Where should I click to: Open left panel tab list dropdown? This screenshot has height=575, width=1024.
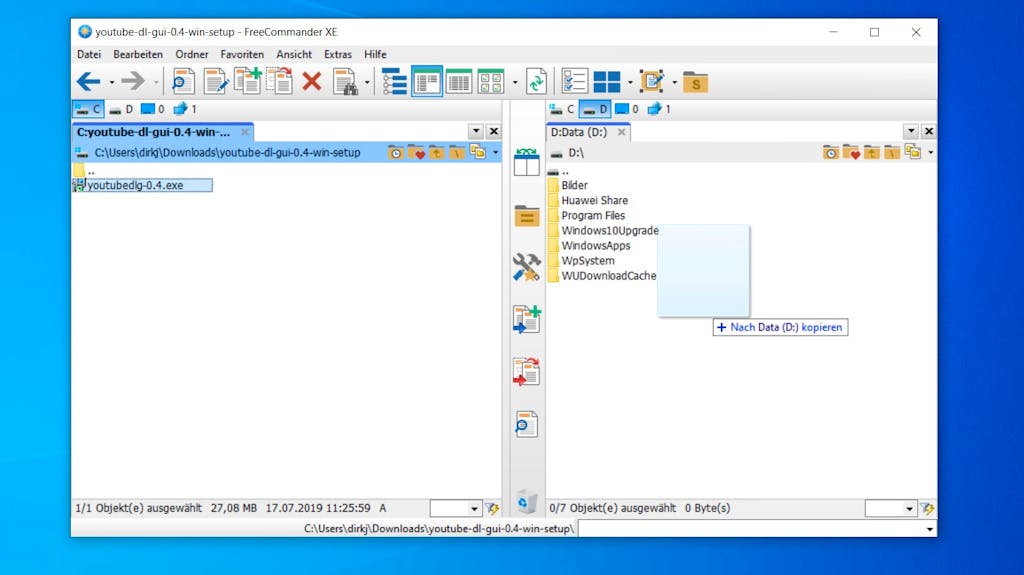click(476, 131)
